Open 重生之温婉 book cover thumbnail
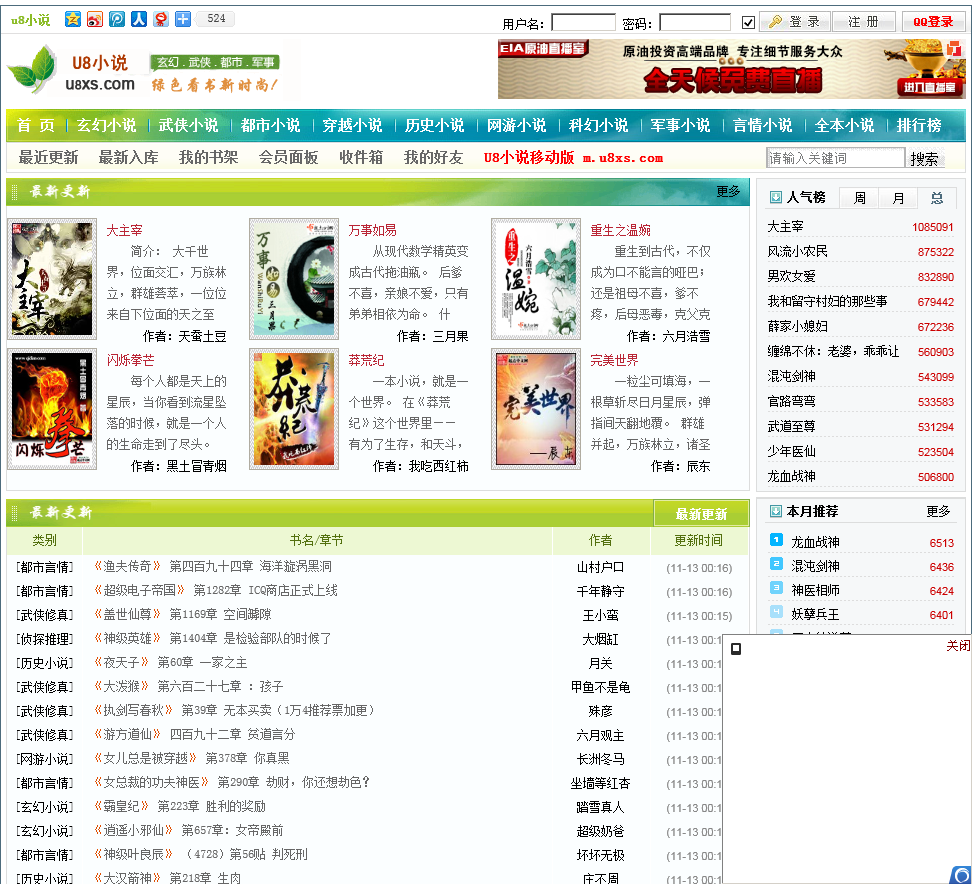972x884 pixels. click(x=536, y=279)
